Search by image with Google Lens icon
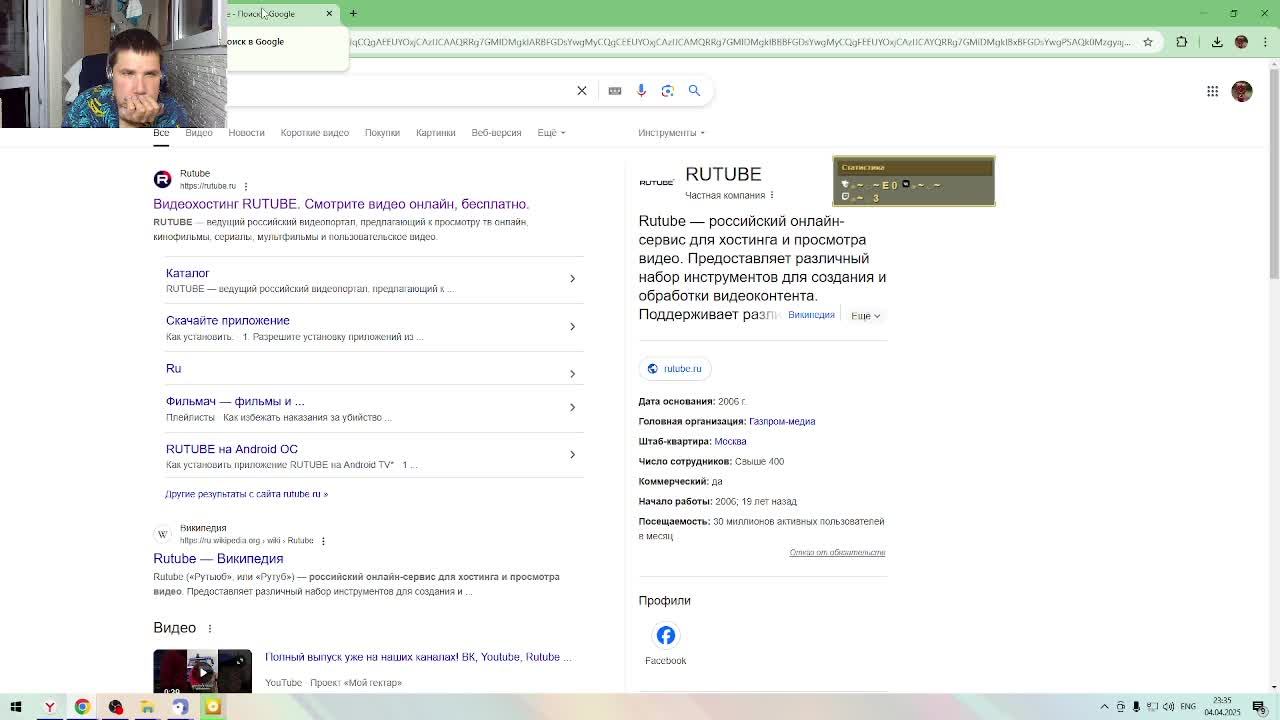1280x720 pixels. click(668, 91)
